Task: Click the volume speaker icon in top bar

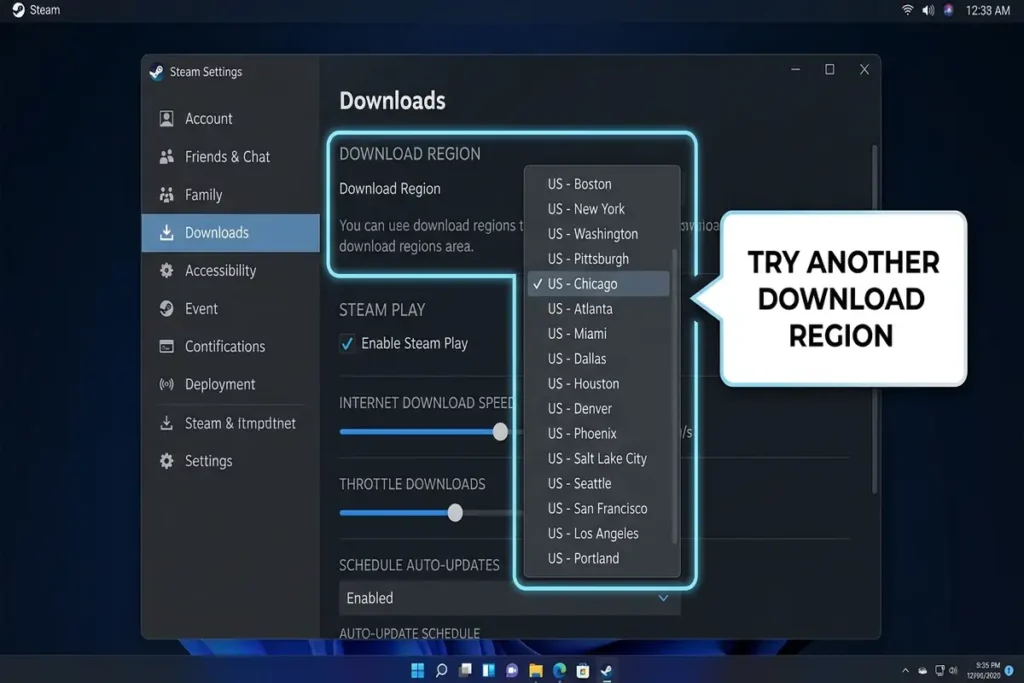Action: (928, 10)
